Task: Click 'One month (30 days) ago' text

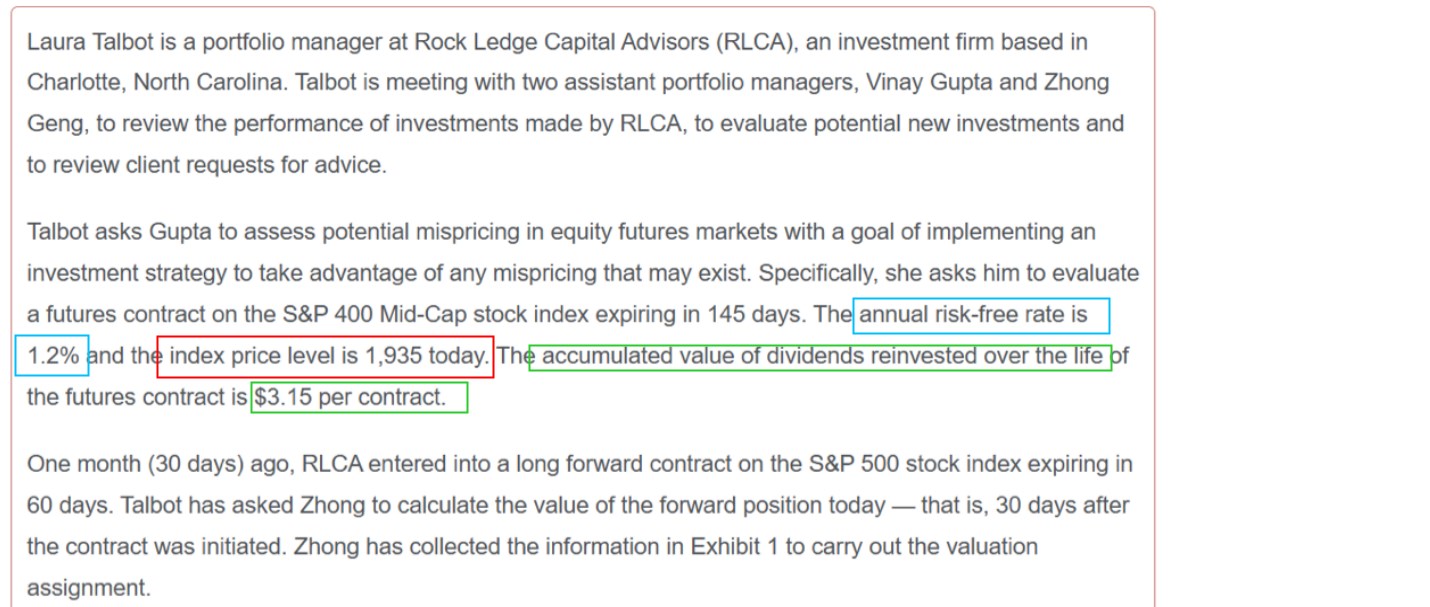Action: pyautogui.click(x=158, y=464)
